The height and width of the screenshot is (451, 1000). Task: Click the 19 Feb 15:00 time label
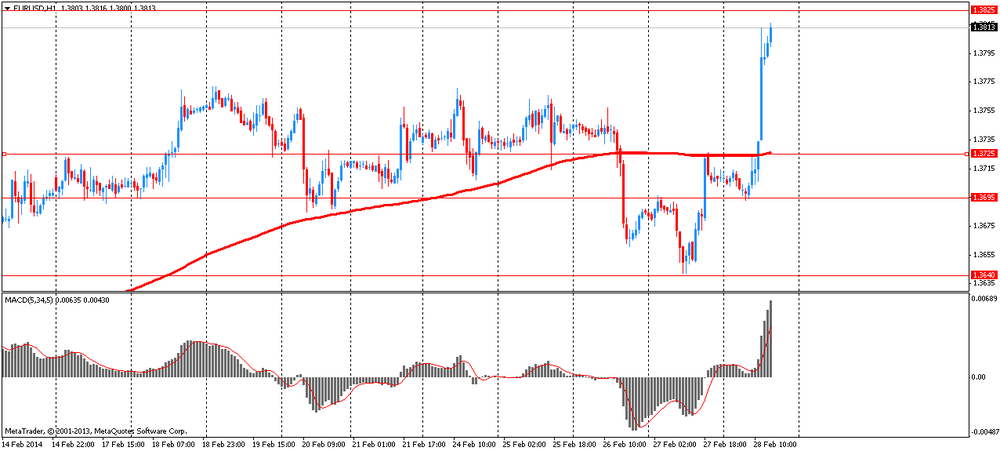(x=274, y=443)
